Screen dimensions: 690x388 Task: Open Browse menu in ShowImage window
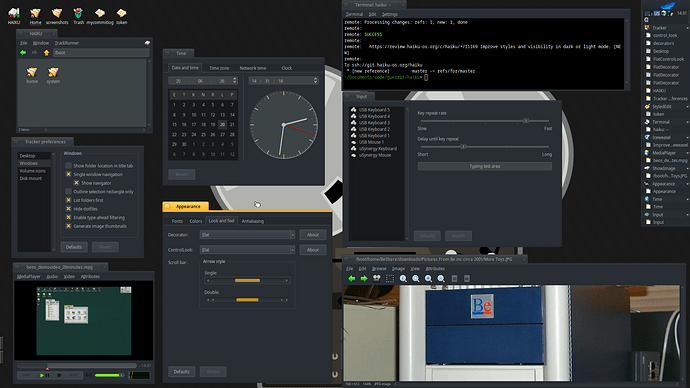(379, 269)
